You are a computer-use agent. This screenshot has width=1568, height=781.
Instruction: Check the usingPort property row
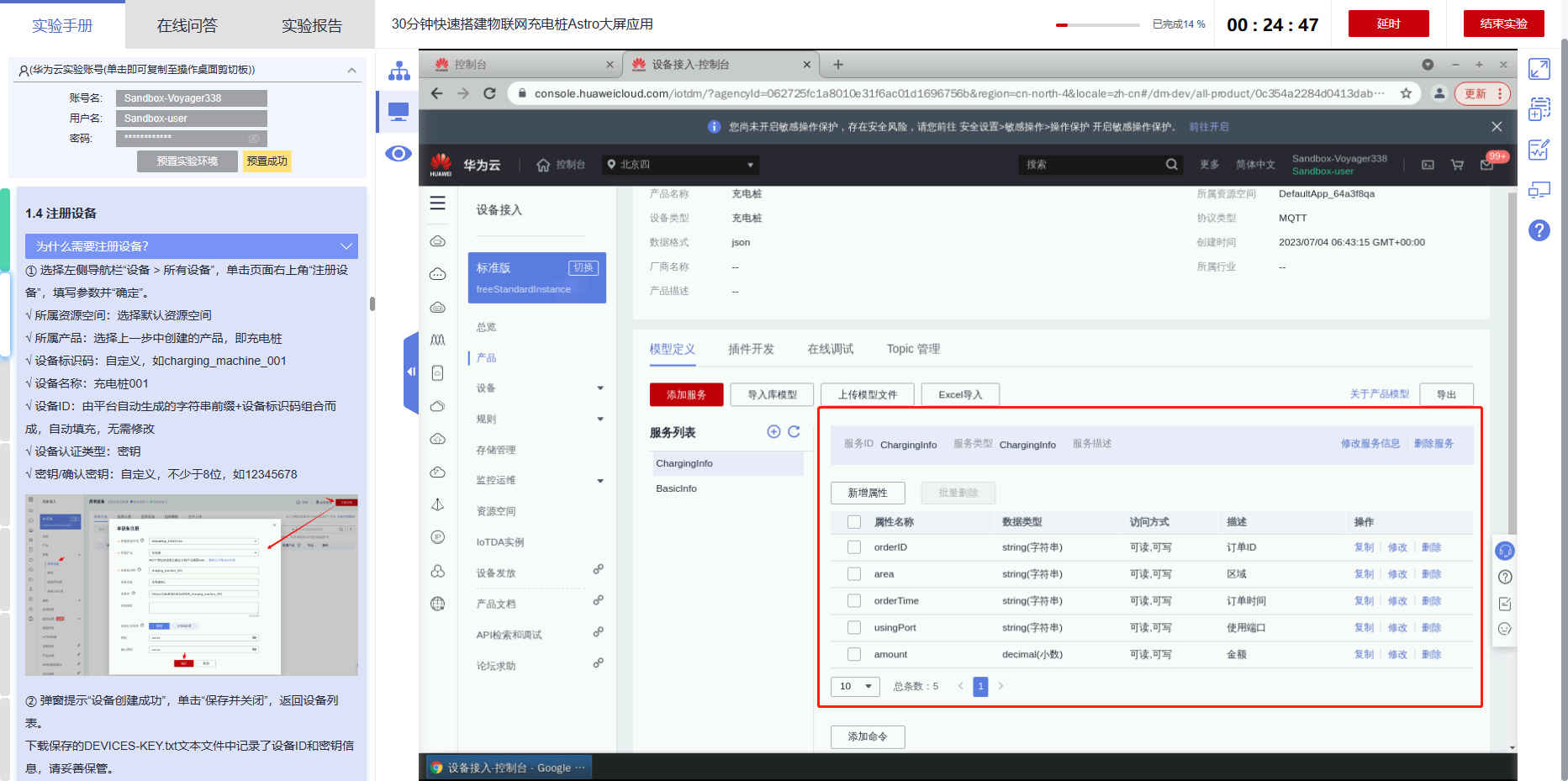click(854, 628)
